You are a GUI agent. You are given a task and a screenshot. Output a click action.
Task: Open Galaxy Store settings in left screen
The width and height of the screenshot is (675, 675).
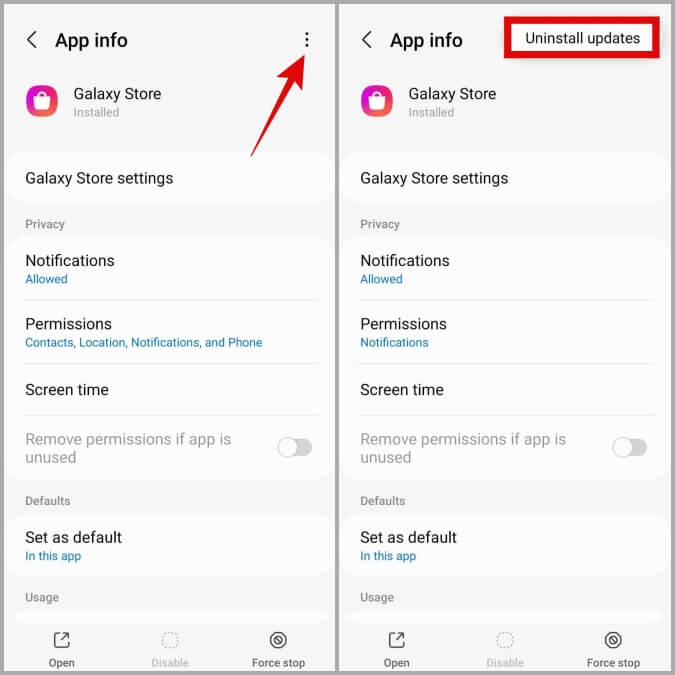[169, 178]
